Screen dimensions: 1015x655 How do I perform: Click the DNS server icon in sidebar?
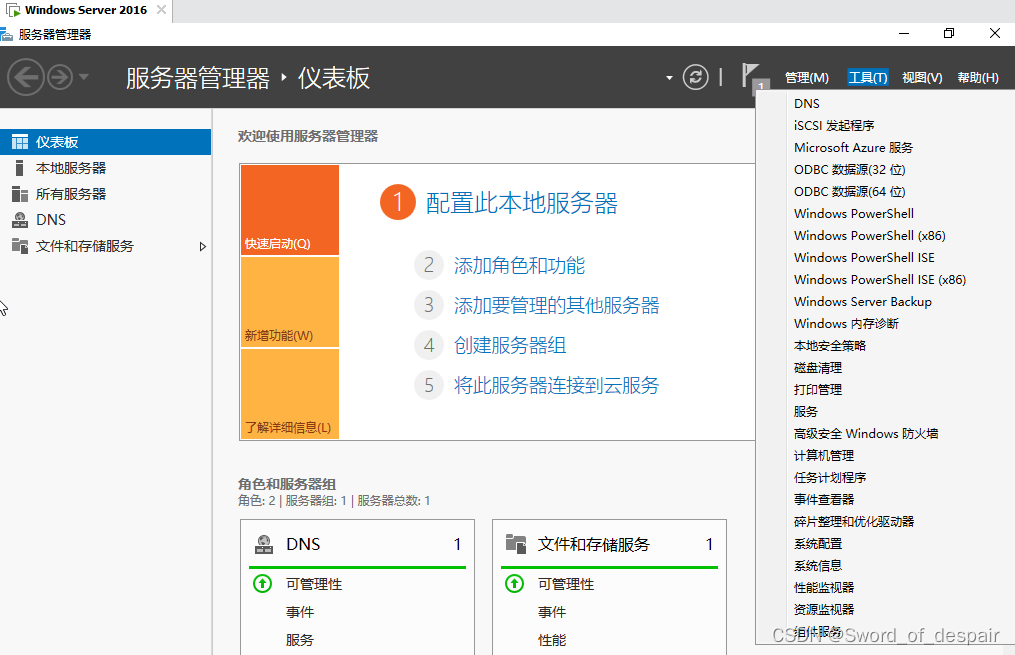click(20, 220)
